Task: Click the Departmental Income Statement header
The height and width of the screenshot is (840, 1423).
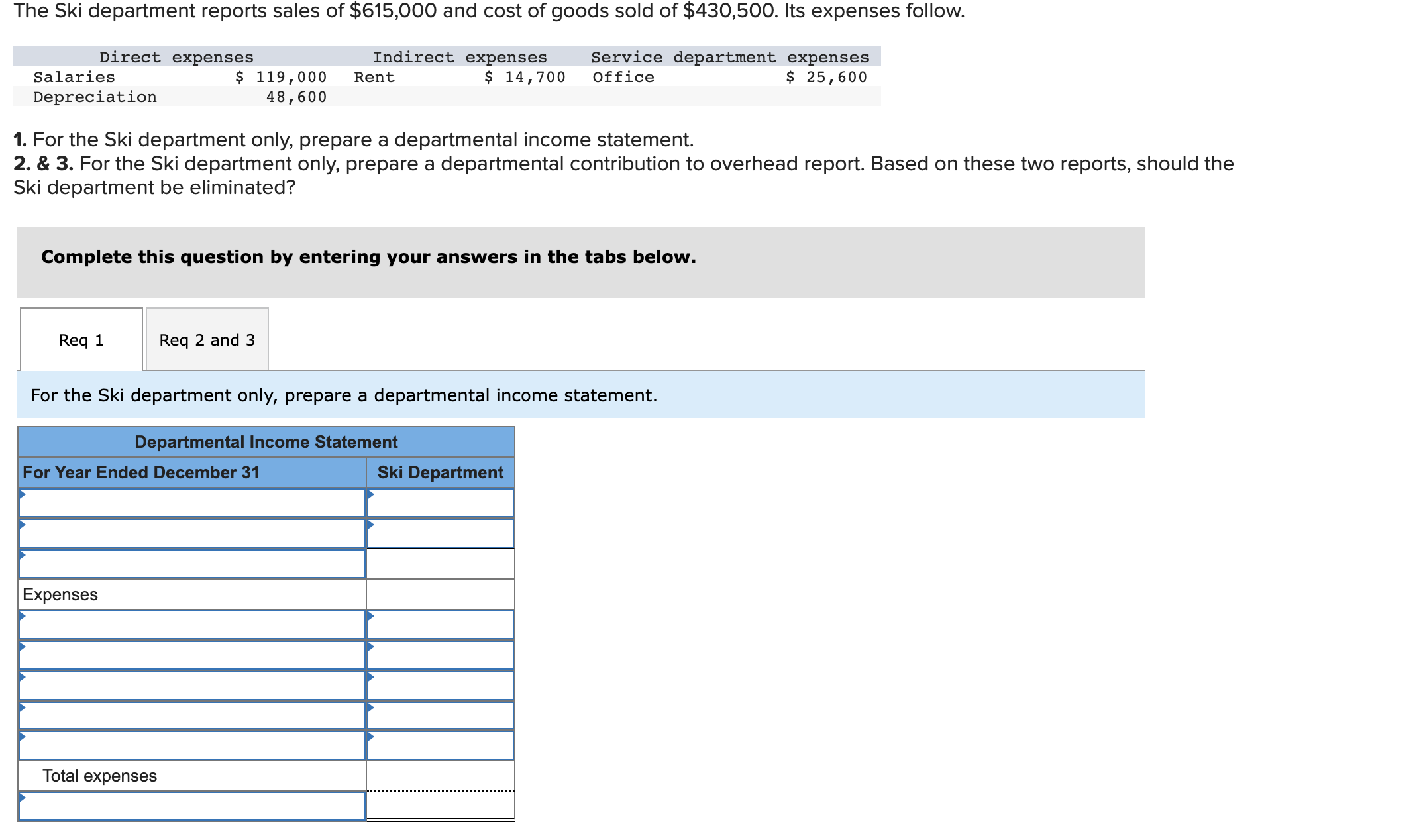Action: point(266,442)
